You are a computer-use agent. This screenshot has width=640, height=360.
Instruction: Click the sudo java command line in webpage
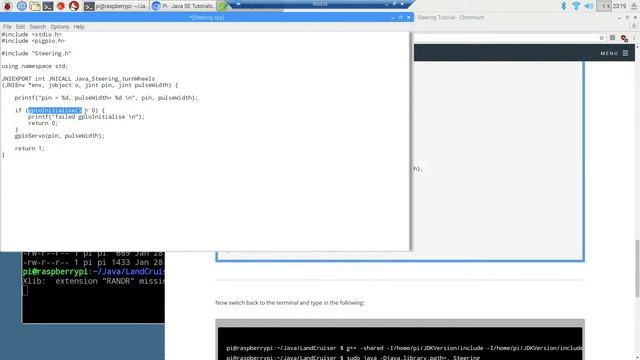(x=353, y=358)
